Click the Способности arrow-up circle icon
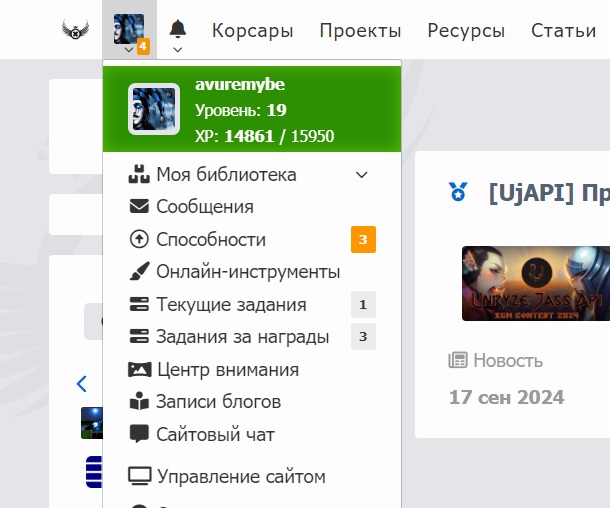This screenshot has width=610, height=508. tap(139, 239)
